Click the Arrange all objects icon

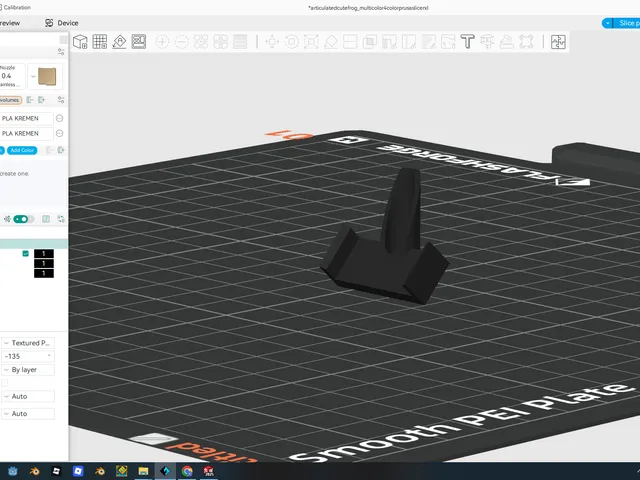[139, 42]
